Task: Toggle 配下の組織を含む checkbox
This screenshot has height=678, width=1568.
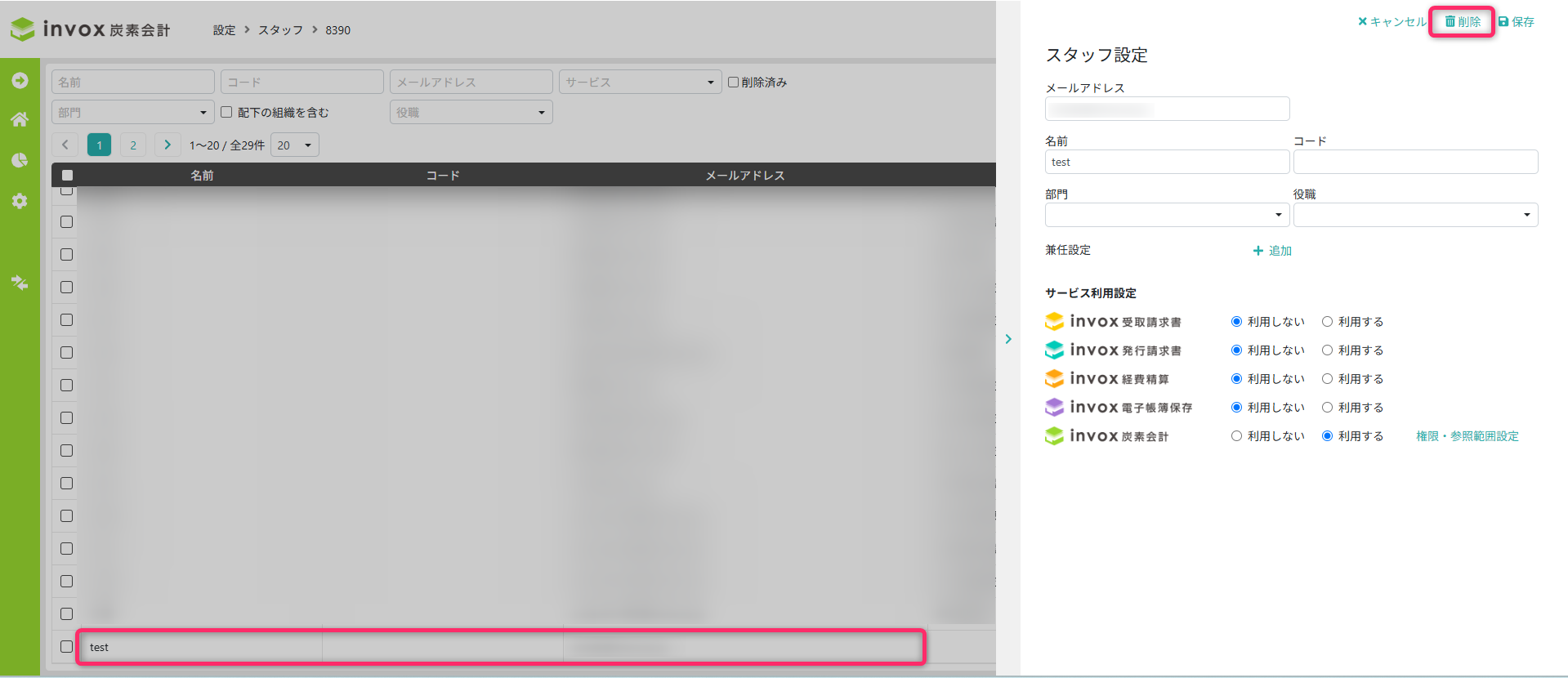Action: 226,112
